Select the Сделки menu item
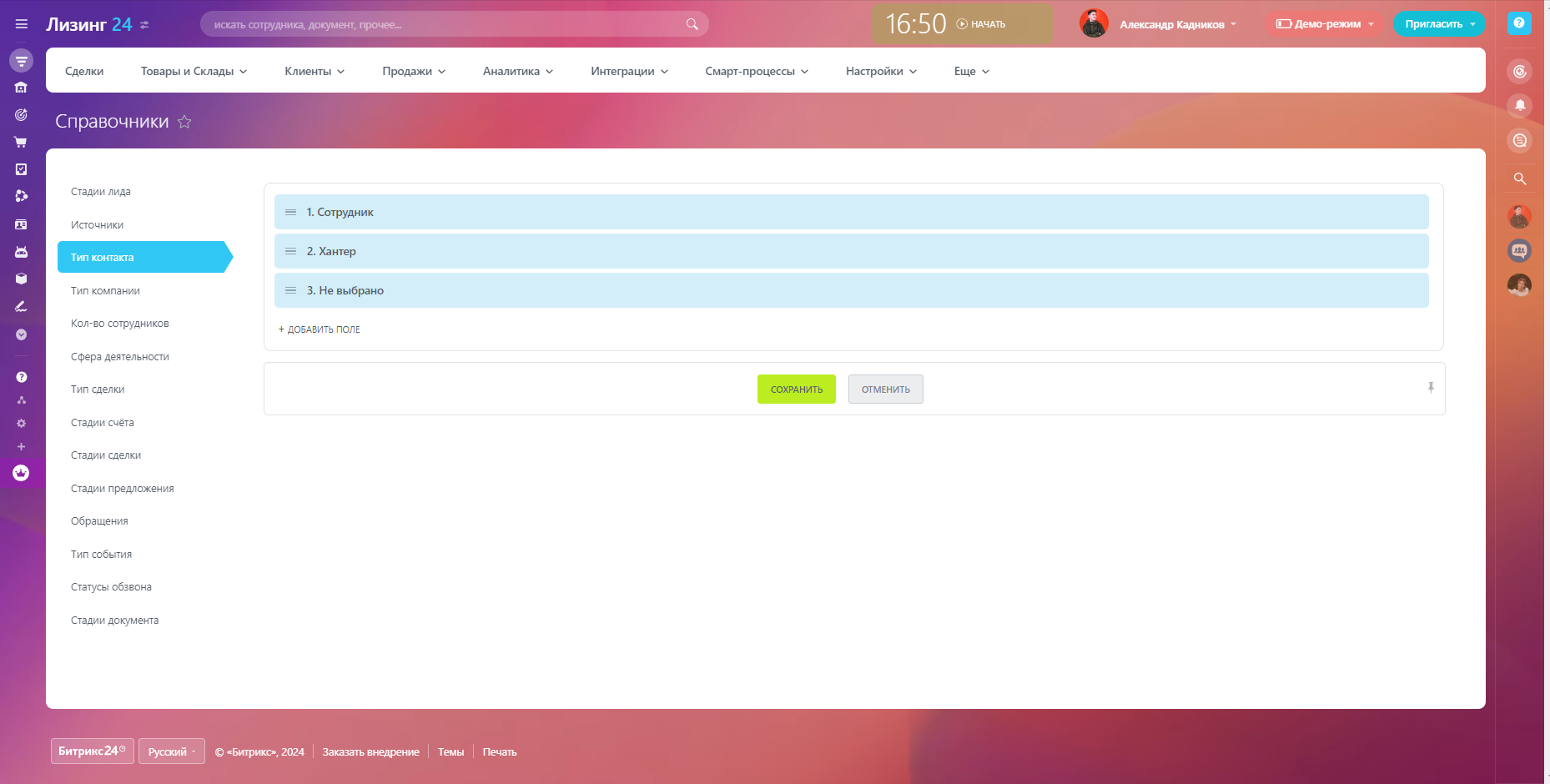 click(x=84, y=72)
